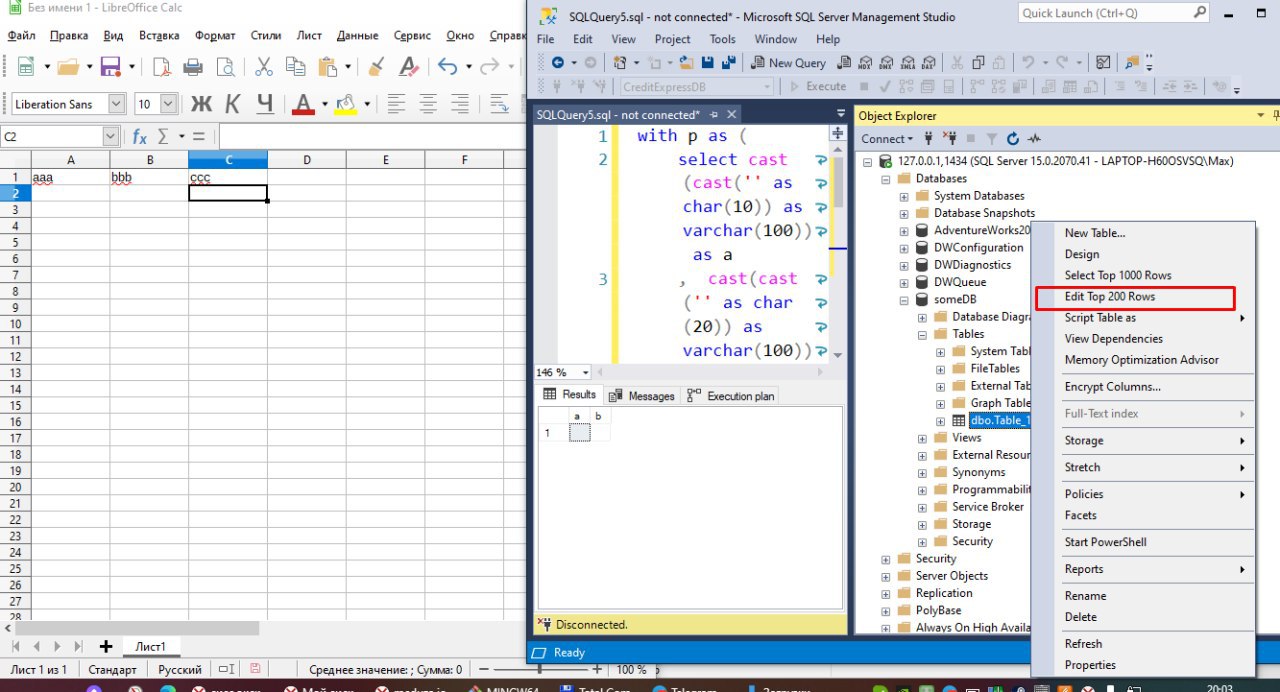Center cell text horizontally in Calc
The width and height of the screenshot is (1280, 692).
428,104
